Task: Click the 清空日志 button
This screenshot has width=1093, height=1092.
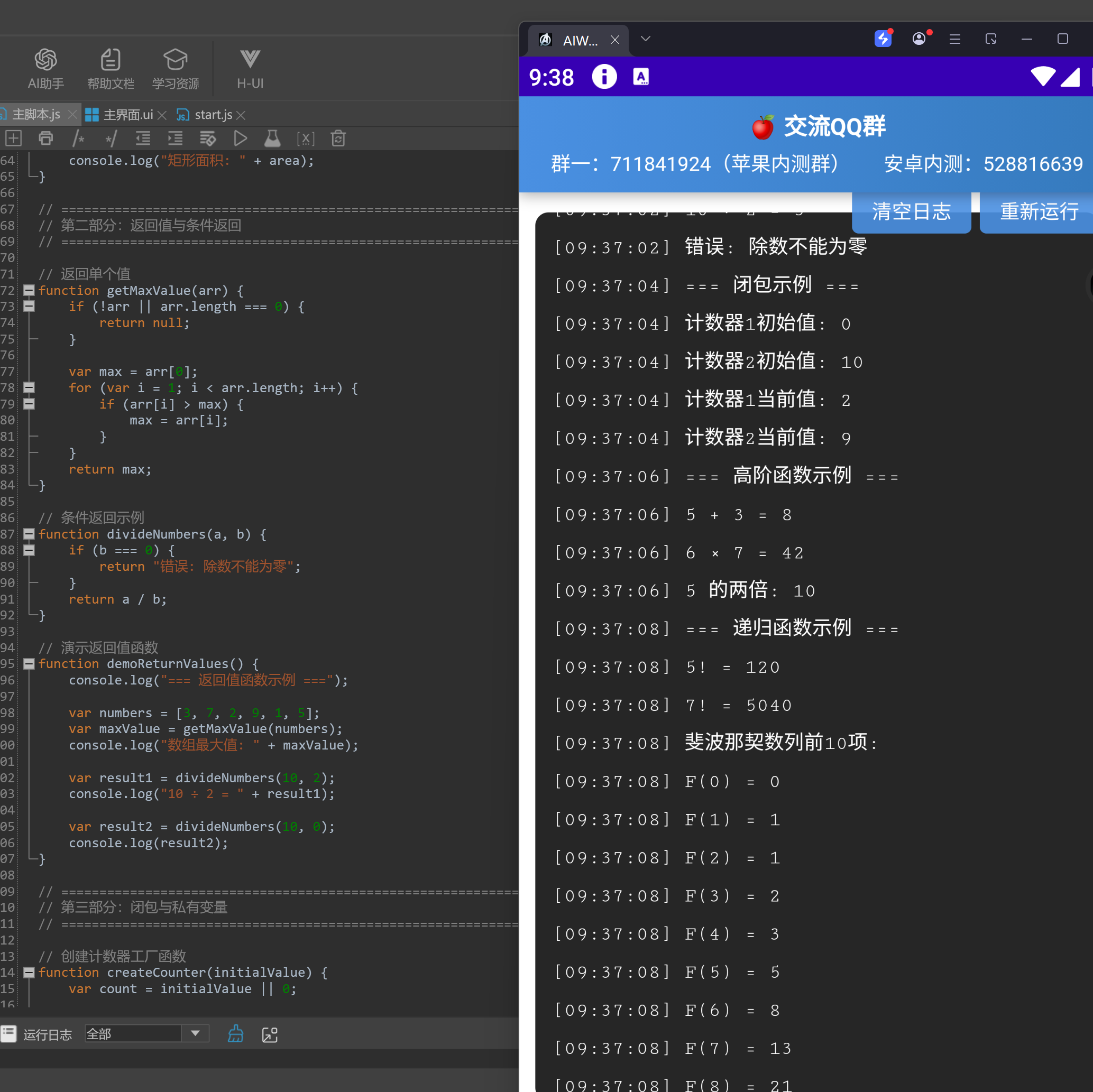Action: coord(911,211)
